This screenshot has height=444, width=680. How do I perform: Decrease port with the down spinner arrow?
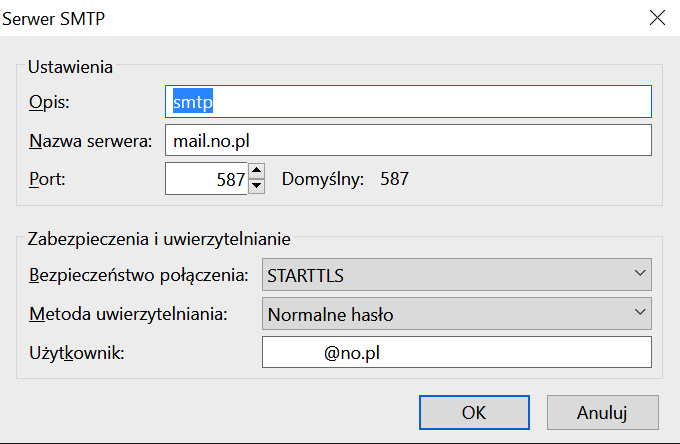tap(256, 187)
